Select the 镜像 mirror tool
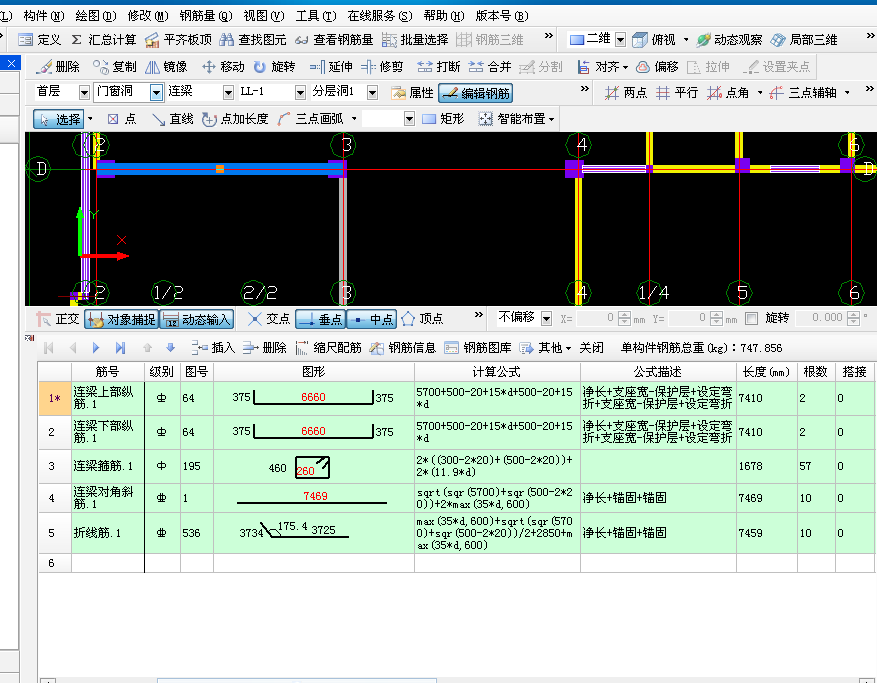 [166, 67]
